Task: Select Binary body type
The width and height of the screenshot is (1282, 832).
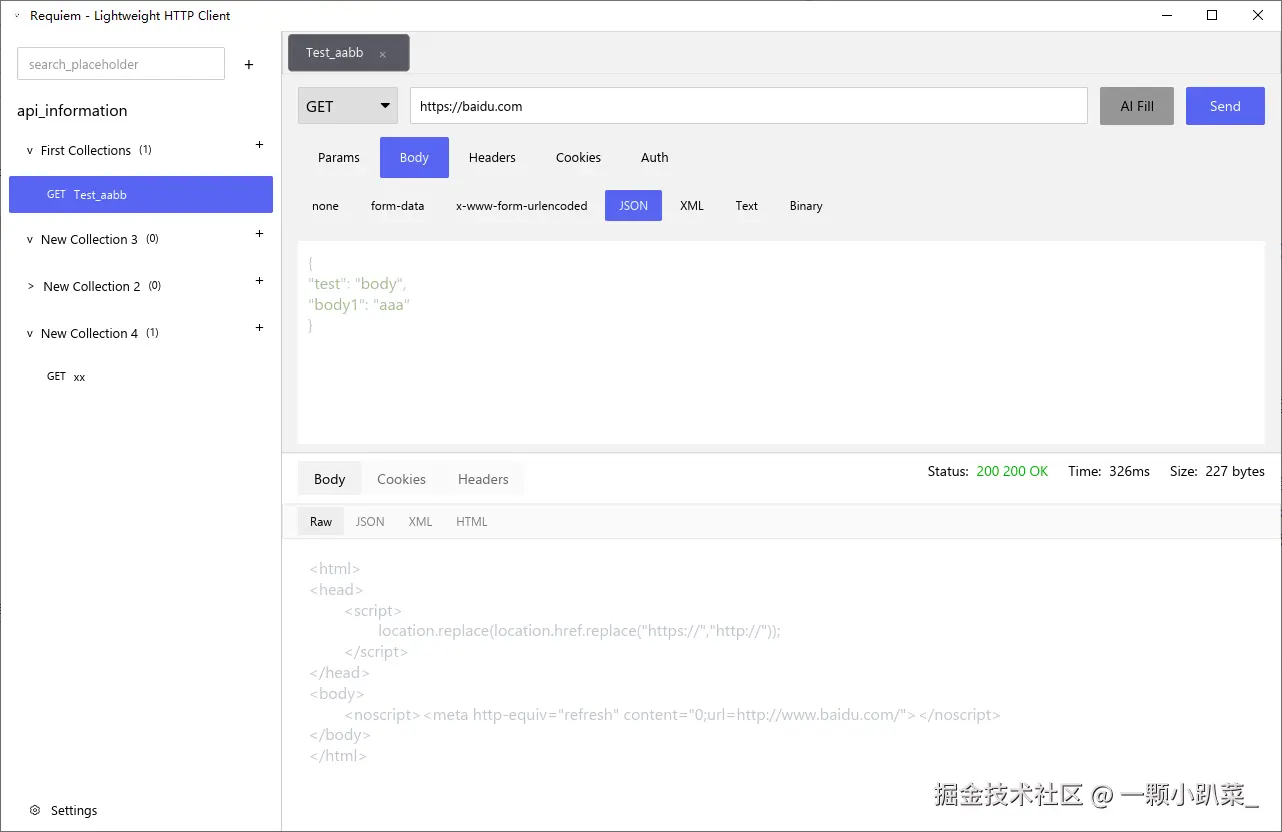Action: tap(806, 206)
